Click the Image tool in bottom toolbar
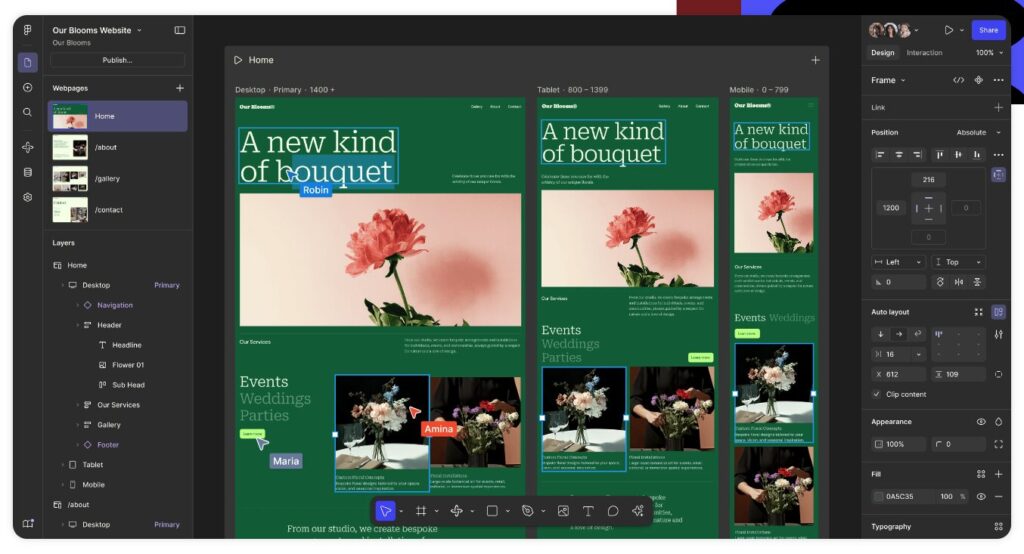Screen dimensions: 1024x554 pos(563,511)
